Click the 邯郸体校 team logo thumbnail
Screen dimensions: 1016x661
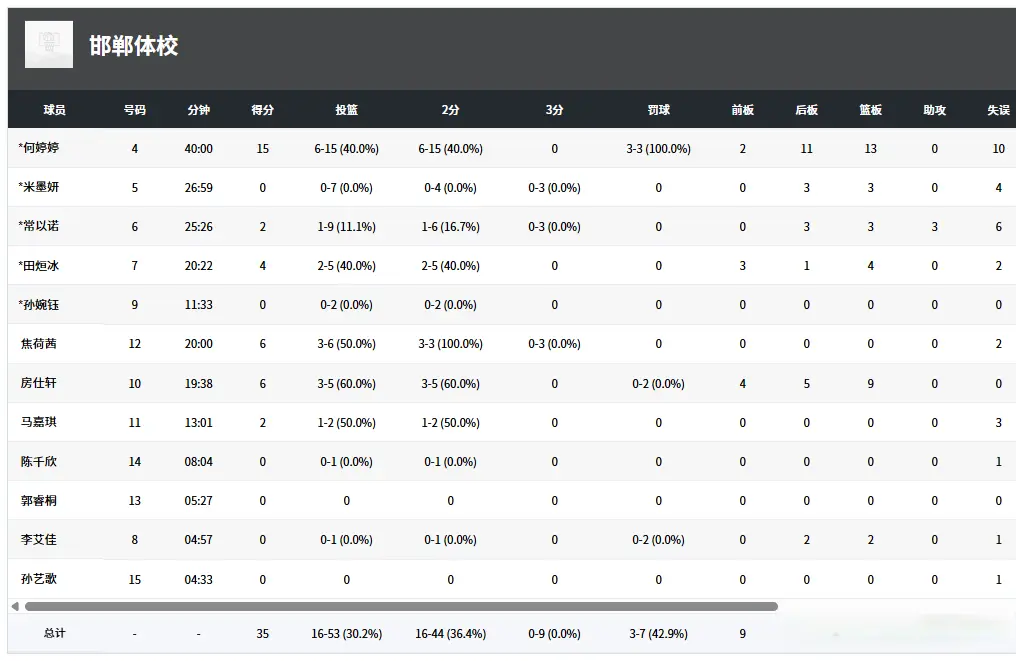49,45
